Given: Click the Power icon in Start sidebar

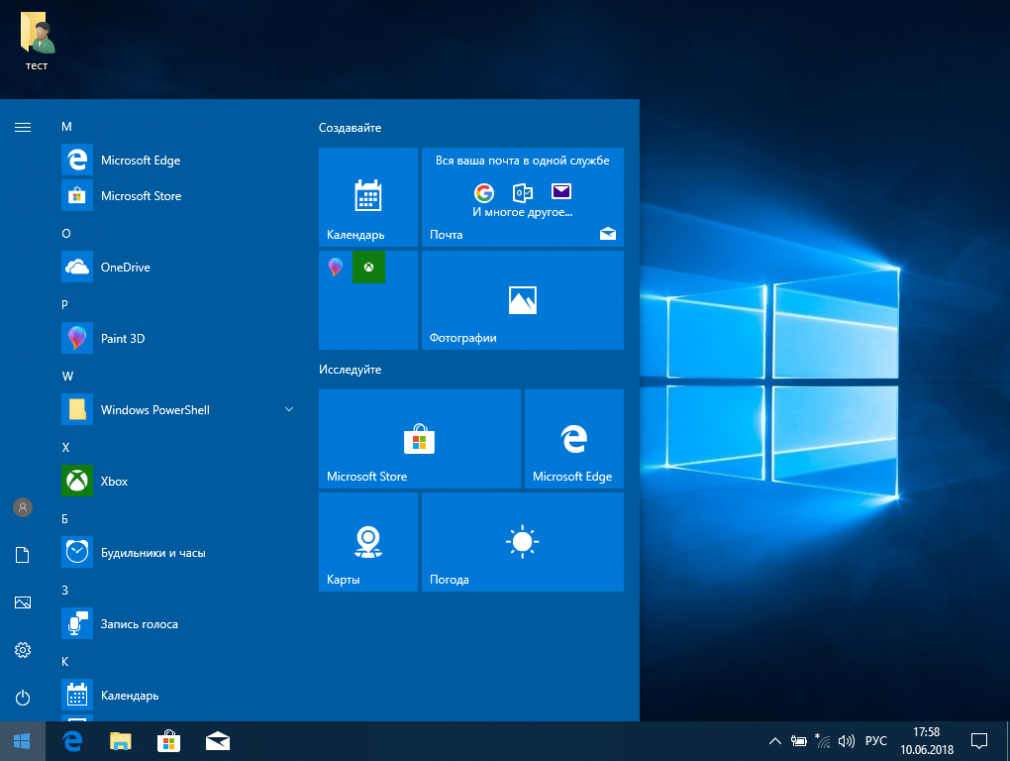Looking at the screenshot, I should coord(23,698).
